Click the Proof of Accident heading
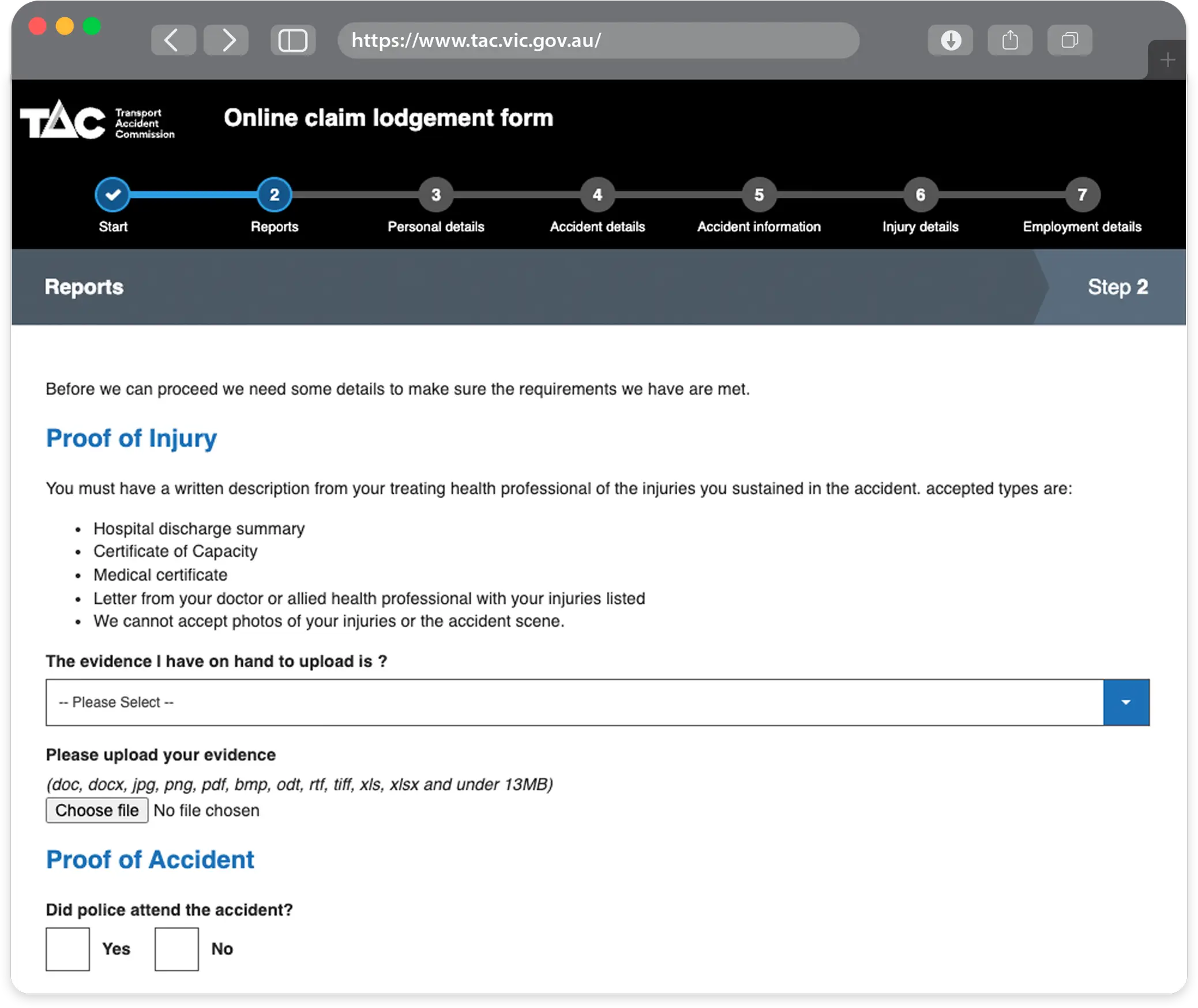 point(149,859)
